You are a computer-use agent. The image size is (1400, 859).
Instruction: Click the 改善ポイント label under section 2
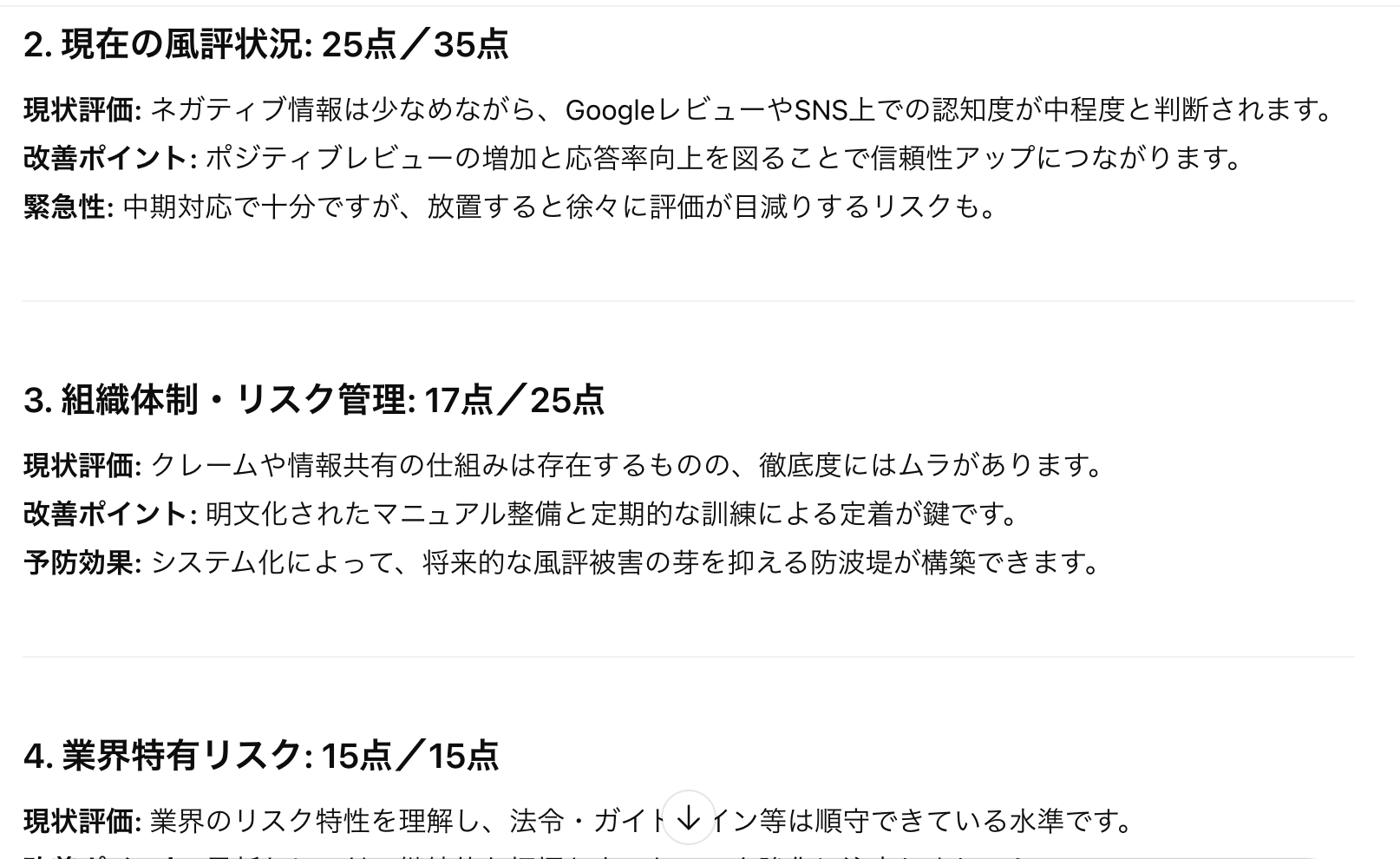point(110,158)
